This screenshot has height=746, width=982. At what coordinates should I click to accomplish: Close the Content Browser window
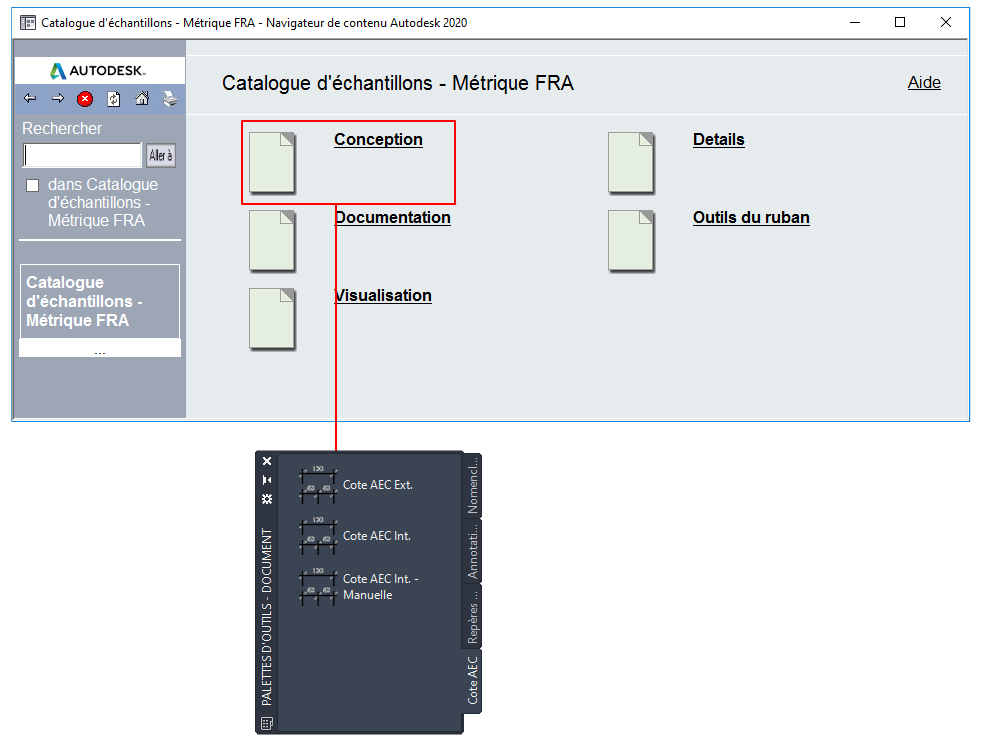coord(946,23)
